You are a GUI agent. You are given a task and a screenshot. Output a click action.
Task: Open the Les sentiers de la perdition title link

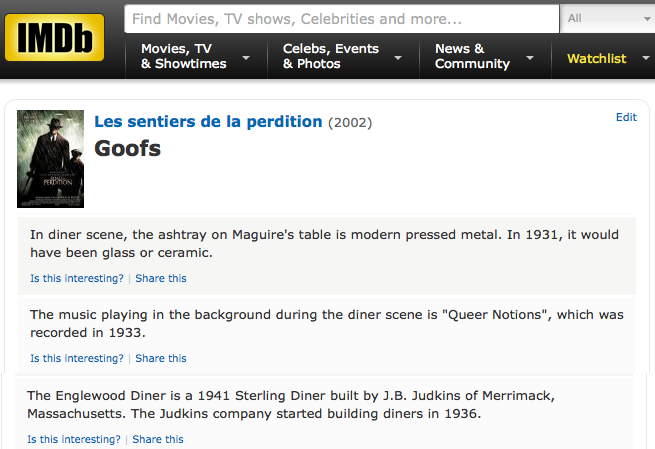(208, 122)
